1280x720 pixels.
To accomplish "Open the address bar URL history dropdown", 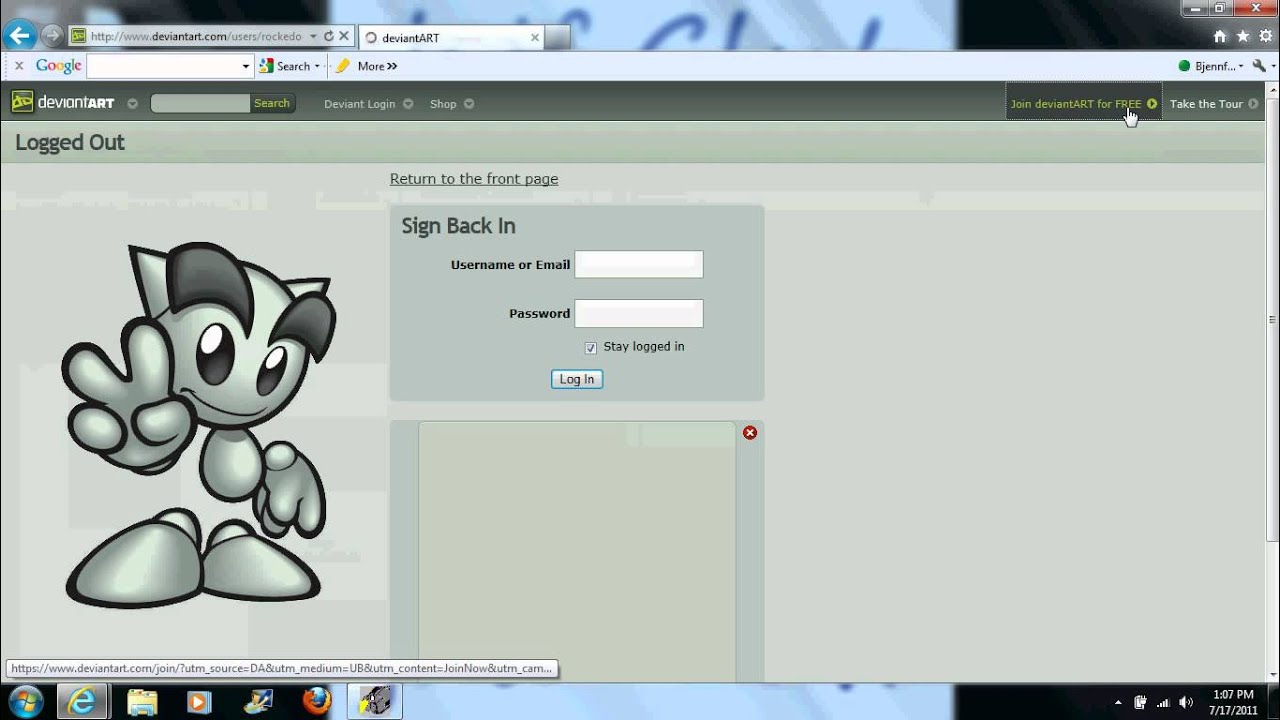I will pos(313,36).
